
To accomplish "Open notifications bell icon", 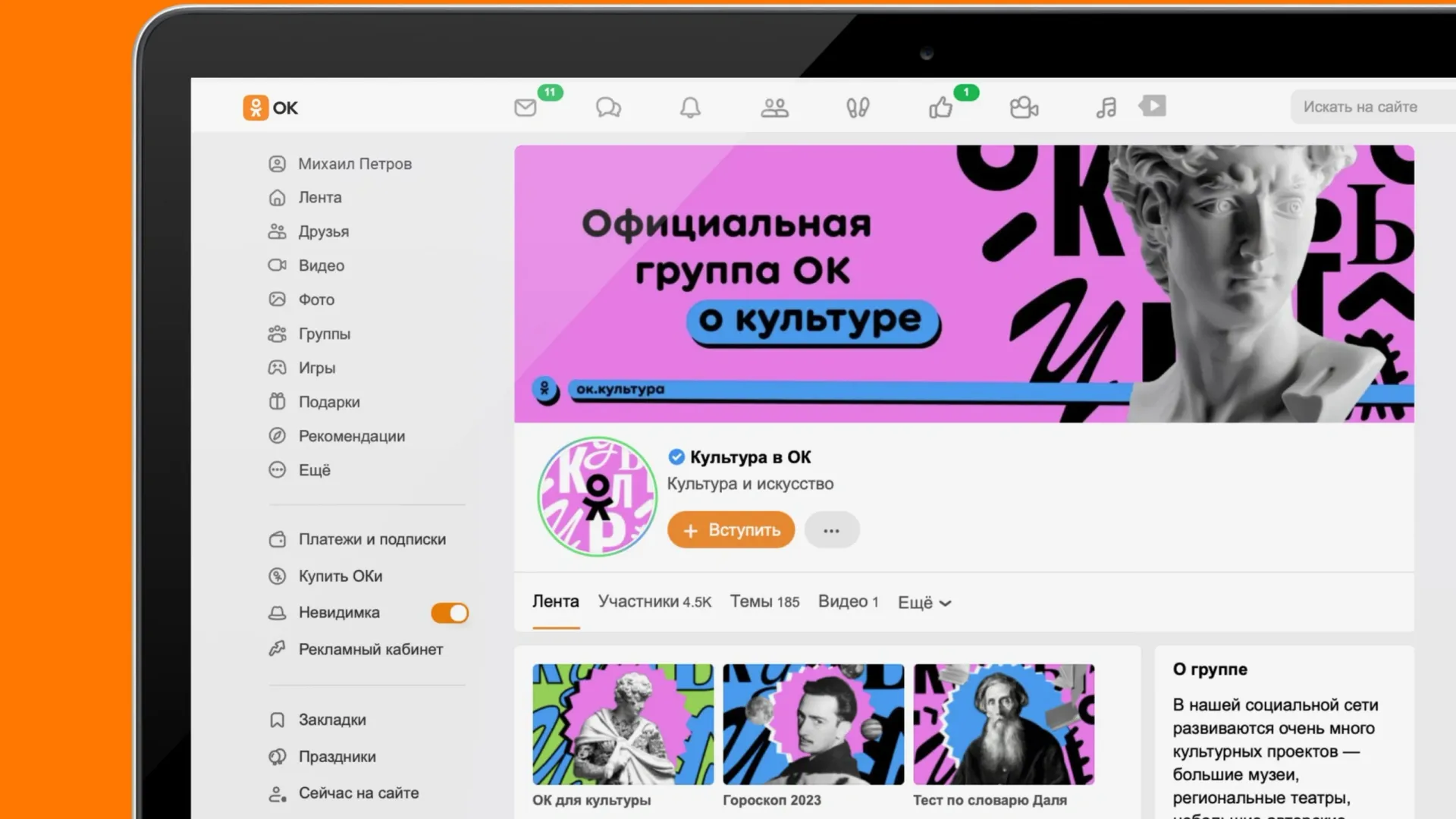I will click(x=690, y=108).
